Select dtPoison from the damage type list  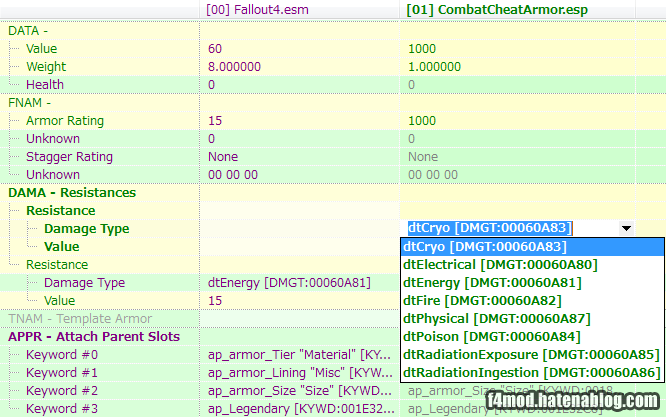532,337
